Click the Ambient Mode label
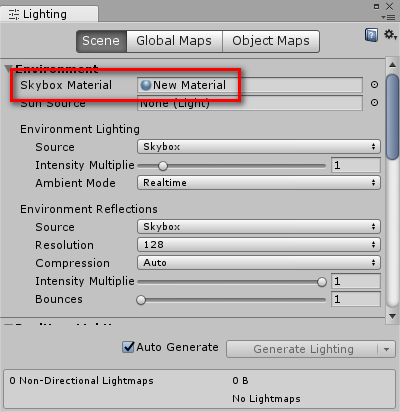The height and width of the screenshot is (412, 400). (x=75, y=183)
